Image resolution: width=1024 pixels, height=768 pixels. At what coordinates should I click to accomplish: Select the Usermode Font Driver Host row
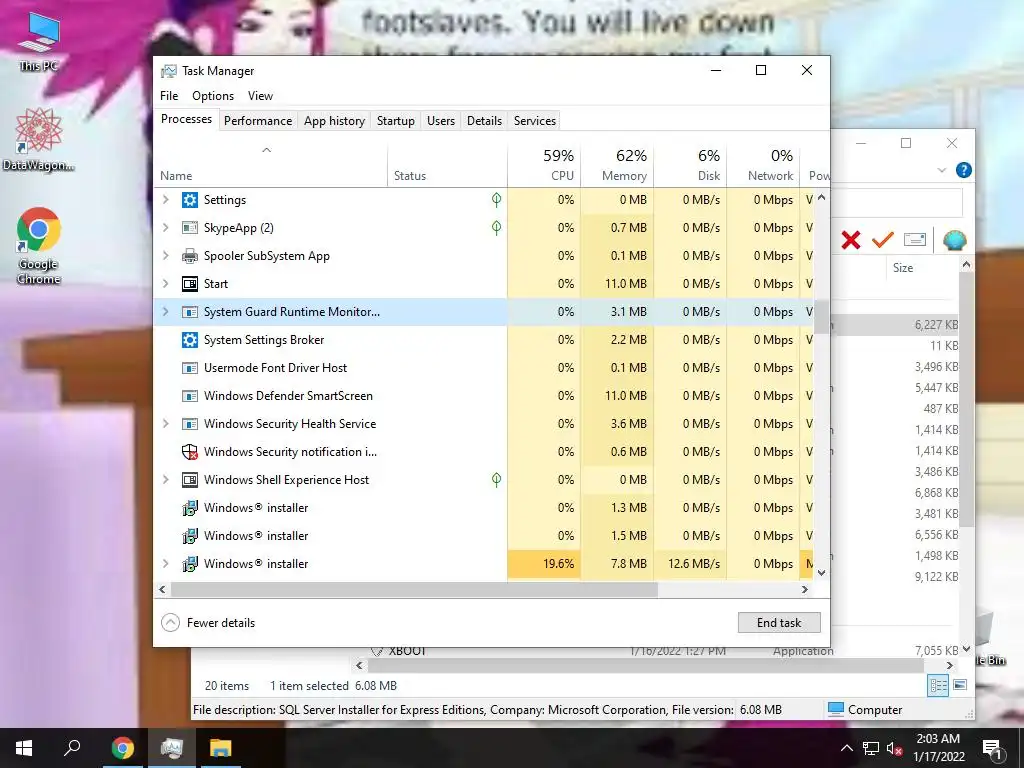click(x=484, y=368)
